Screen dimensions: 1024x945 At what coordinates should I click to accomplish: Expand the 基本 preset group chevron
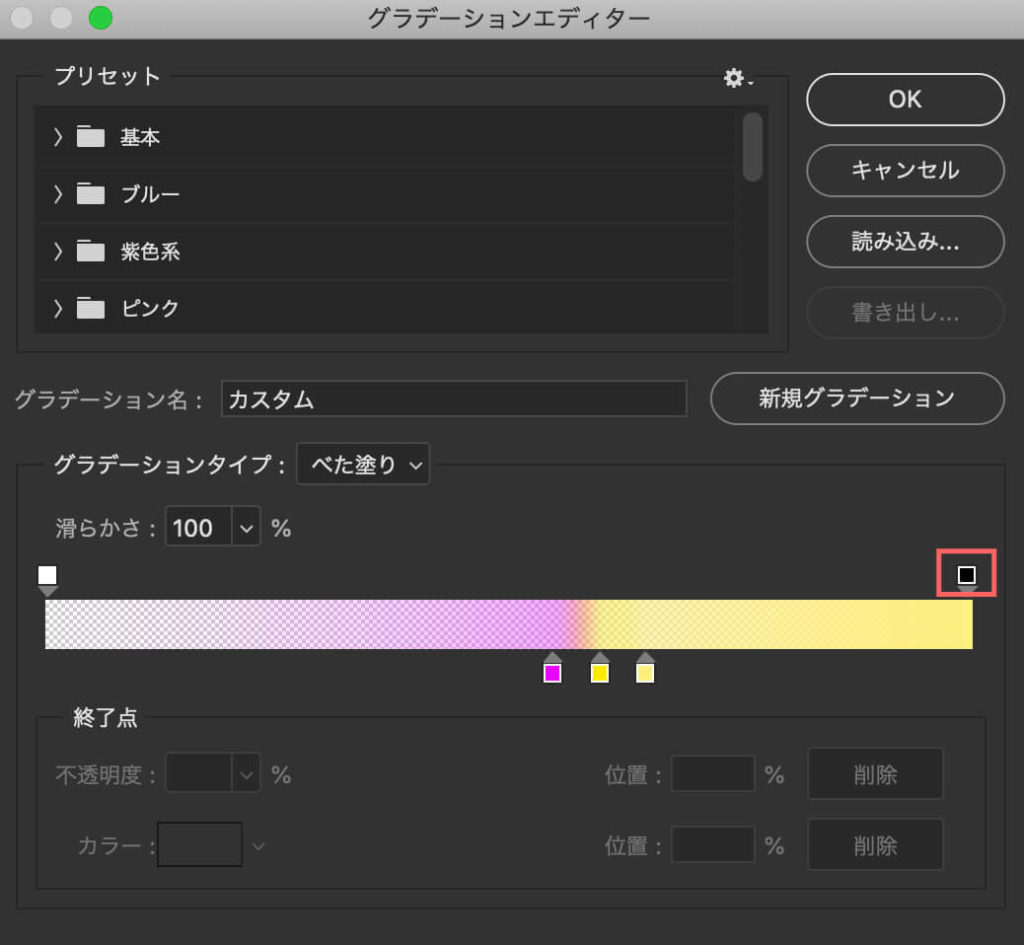(x=58, y=137)
